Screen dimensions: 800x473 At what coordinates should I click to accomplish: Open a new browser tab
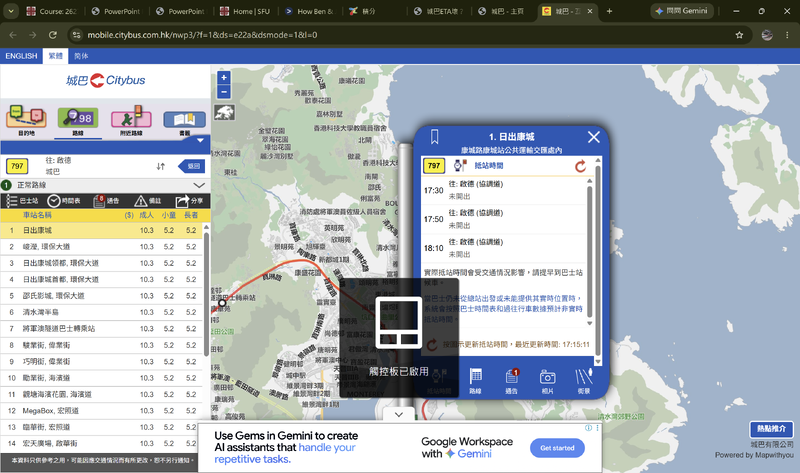pyautogui.click(x=609, y=11)
